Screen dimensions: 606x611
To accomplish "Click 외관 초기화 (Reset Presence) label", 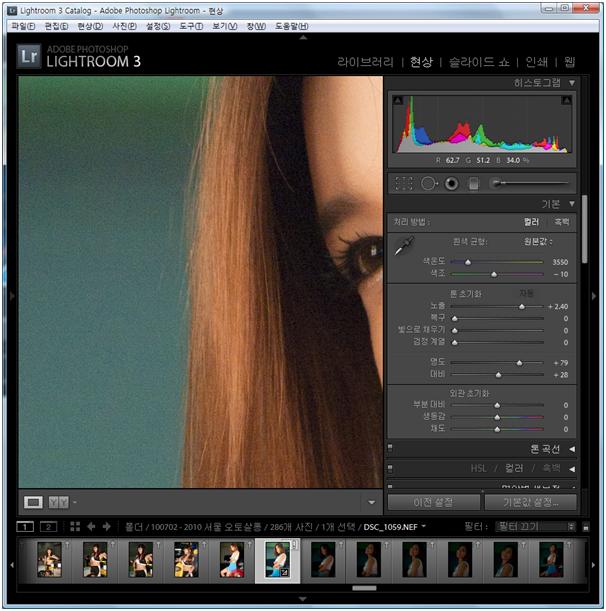I will (x=469, y=393).
